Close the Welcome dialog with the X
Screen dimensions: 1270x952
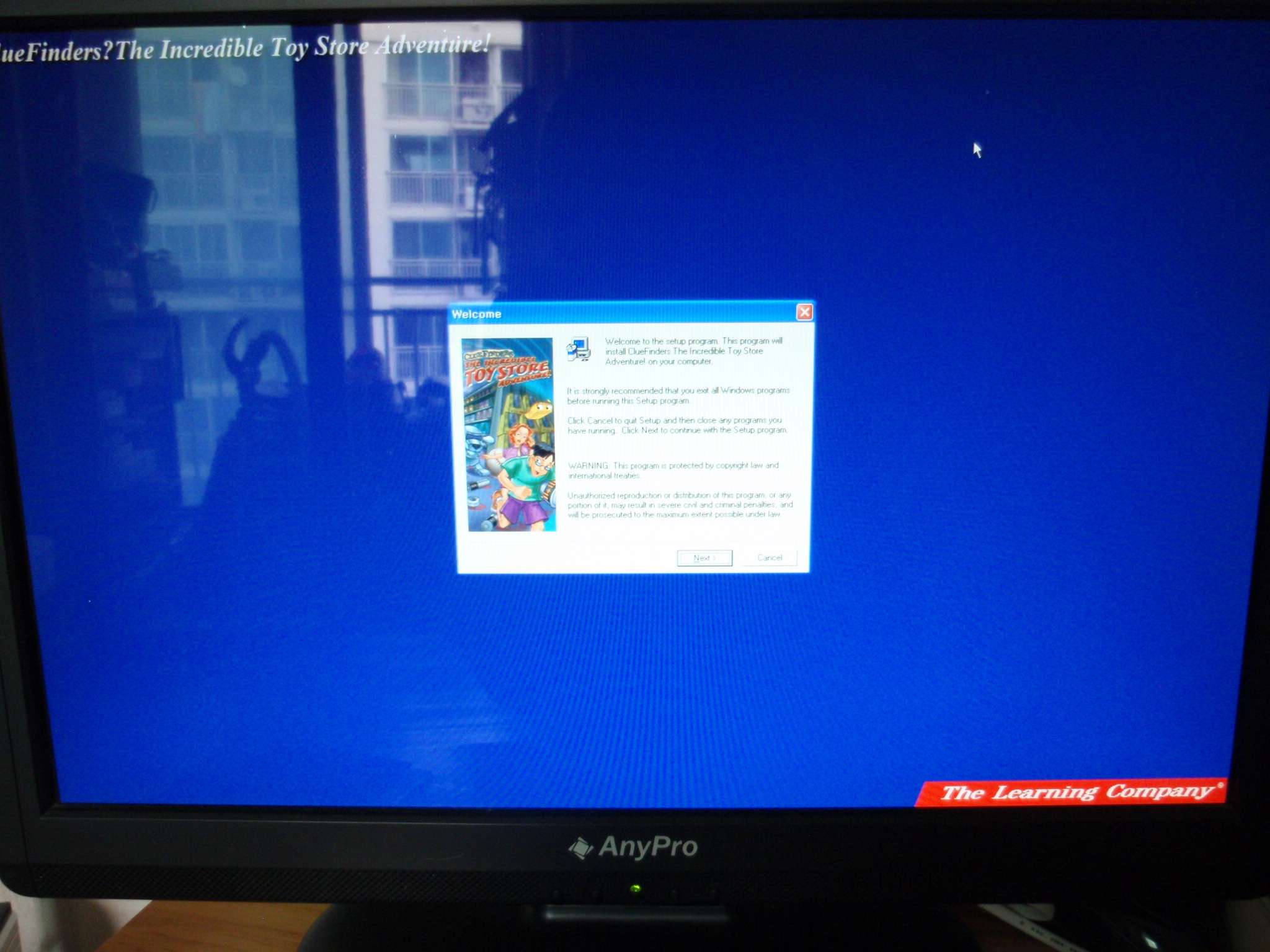[x=804, y=312]
